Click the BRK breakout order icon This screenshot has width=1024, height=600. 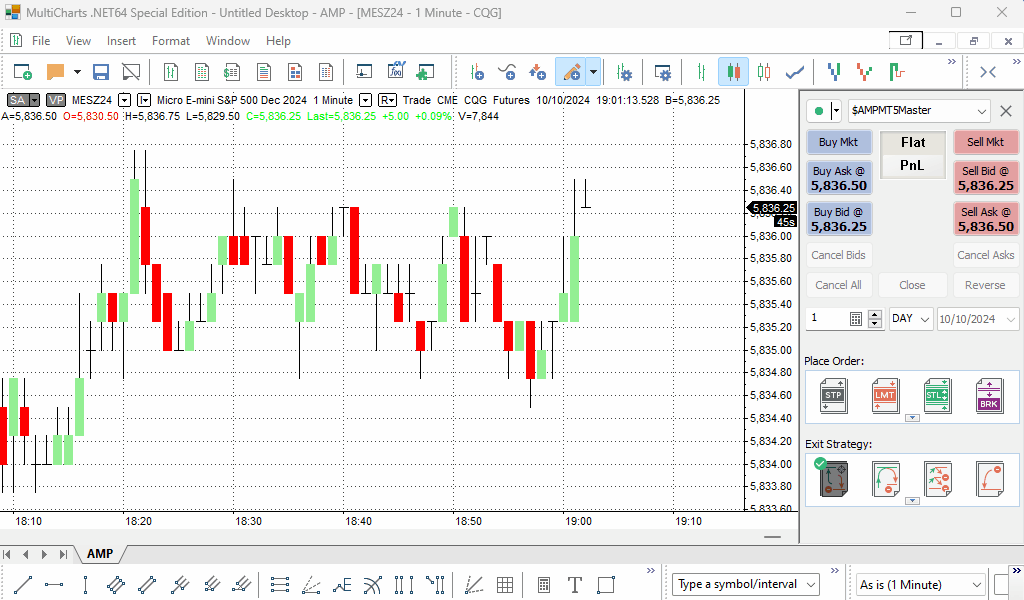click(989, 395)
